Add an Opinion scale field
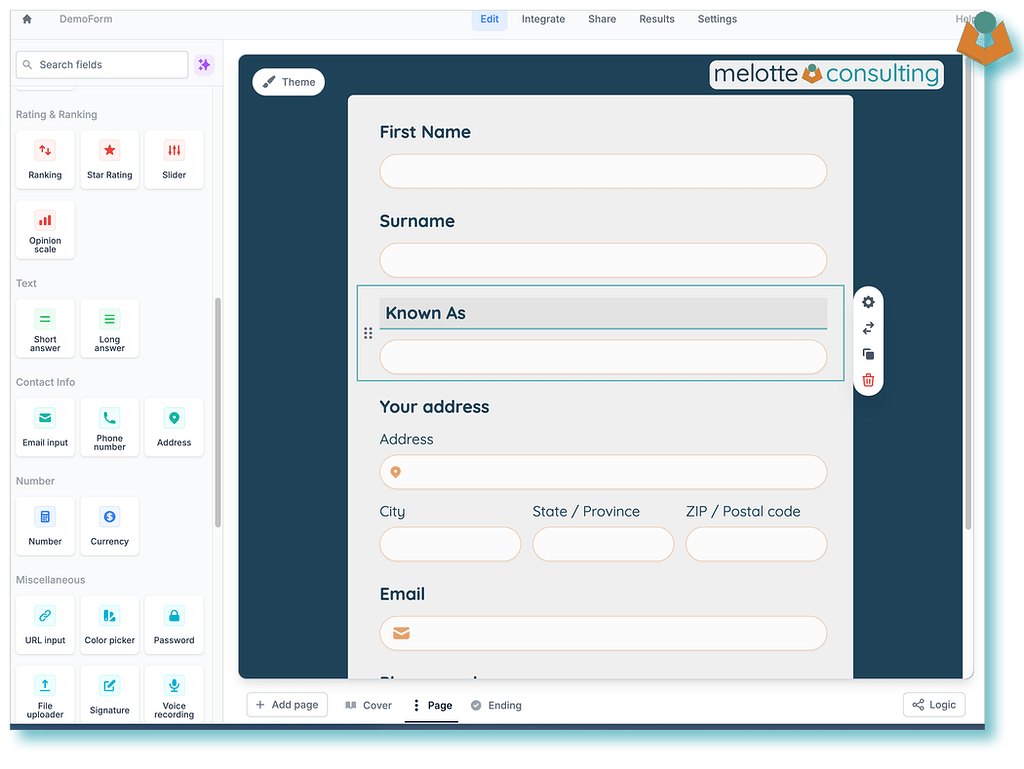1024x769 pixels. [45, 229]
